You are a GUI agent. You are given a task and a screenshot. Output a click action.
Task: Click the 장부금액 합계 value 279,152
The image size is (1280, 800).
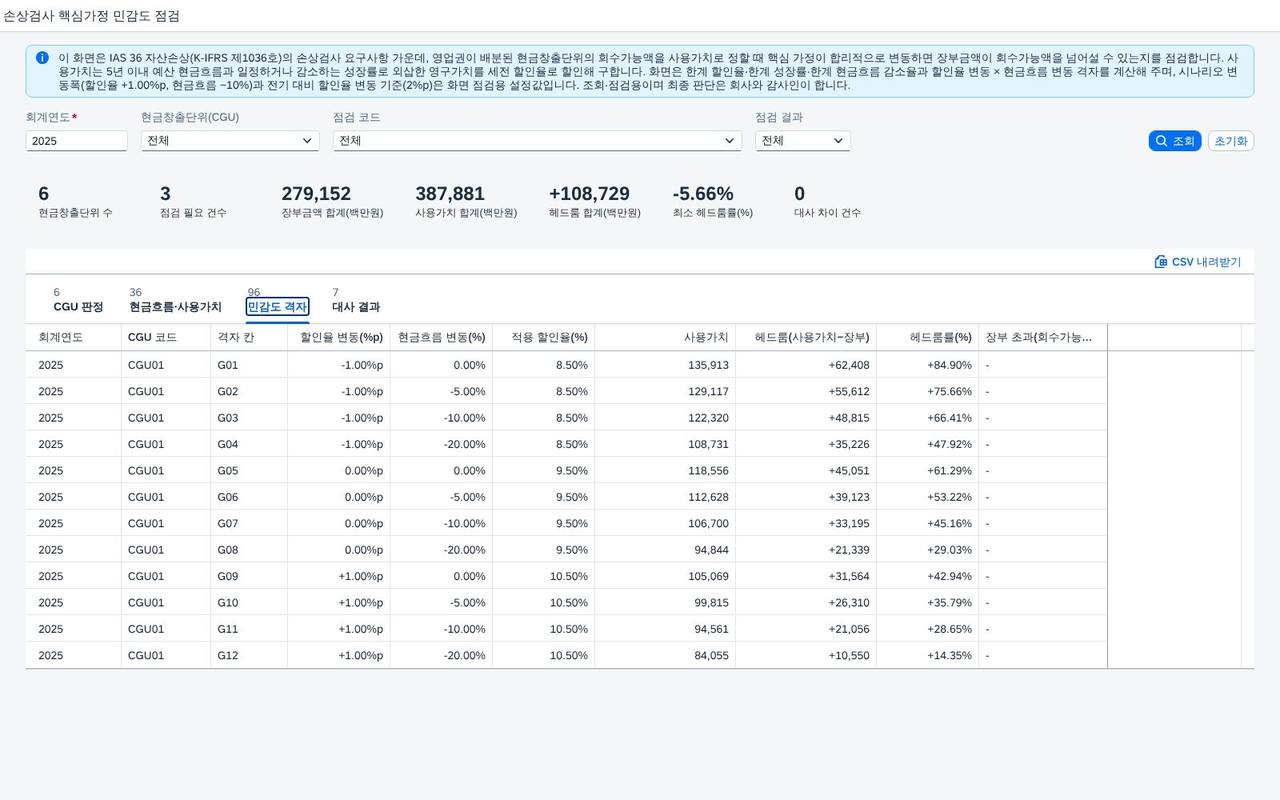click(x=316, y=194)
